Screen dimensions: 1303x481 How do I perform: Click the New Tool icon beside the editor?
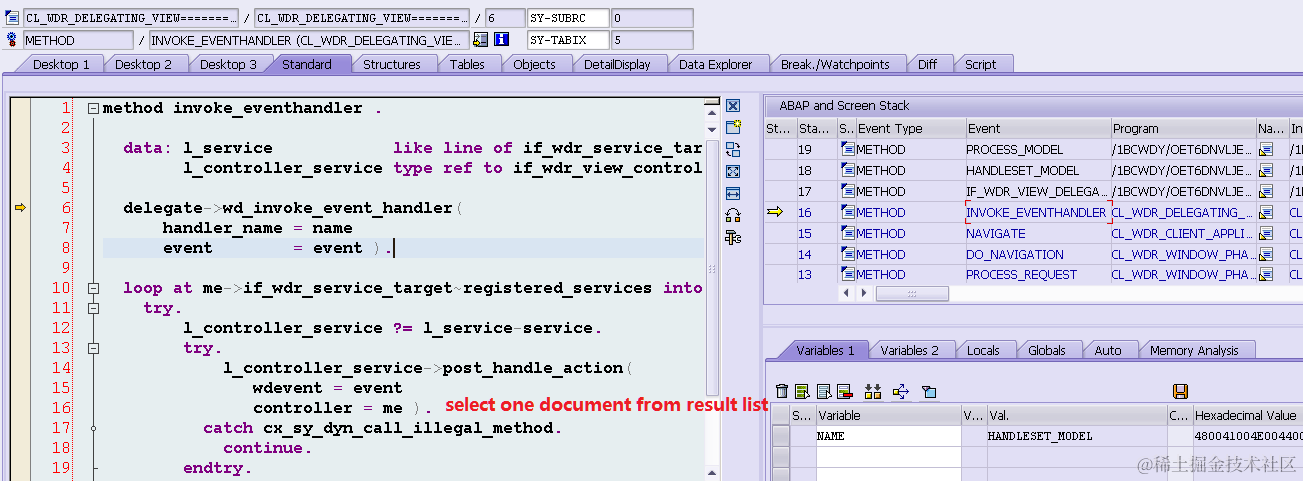(x=733, y=127)
